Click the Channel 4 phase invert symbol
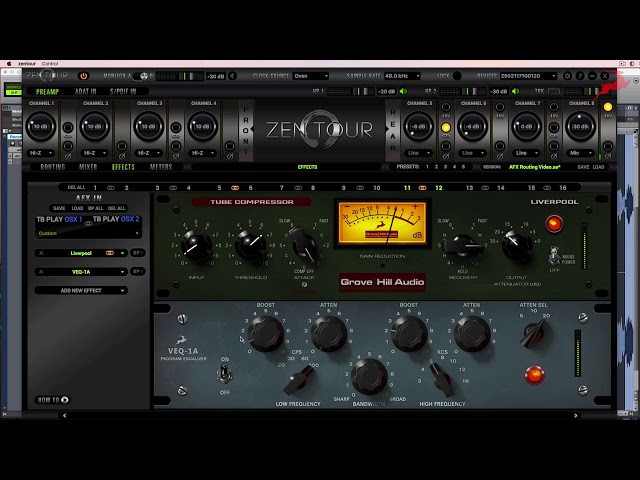The width and height of the screenshot is (640, 480). click(230, 156)
